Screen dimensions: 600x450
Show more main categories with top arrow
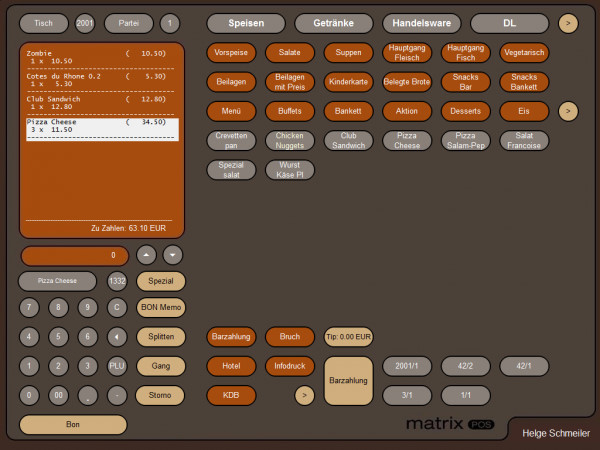568,23
